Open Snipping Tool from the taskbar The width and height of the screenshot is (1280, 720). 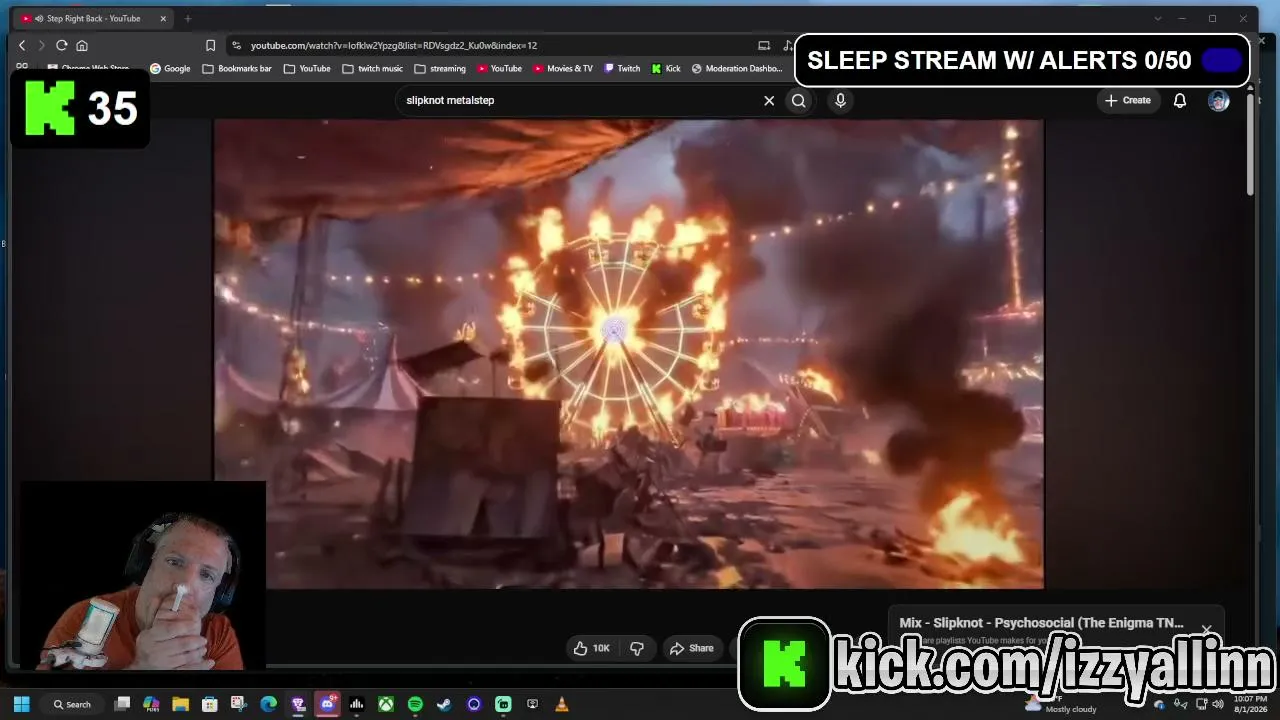click(x=239, y=704)
